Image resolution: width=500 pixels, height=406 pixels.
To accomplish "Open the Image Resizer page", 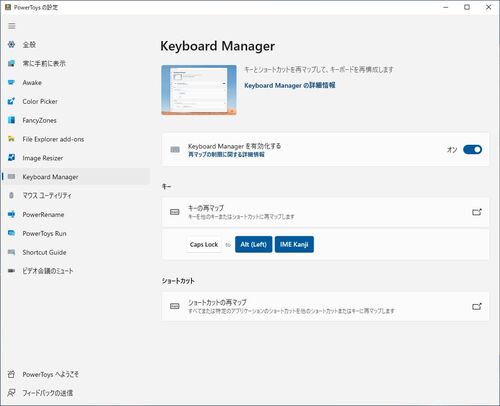I will pos(76,158).
